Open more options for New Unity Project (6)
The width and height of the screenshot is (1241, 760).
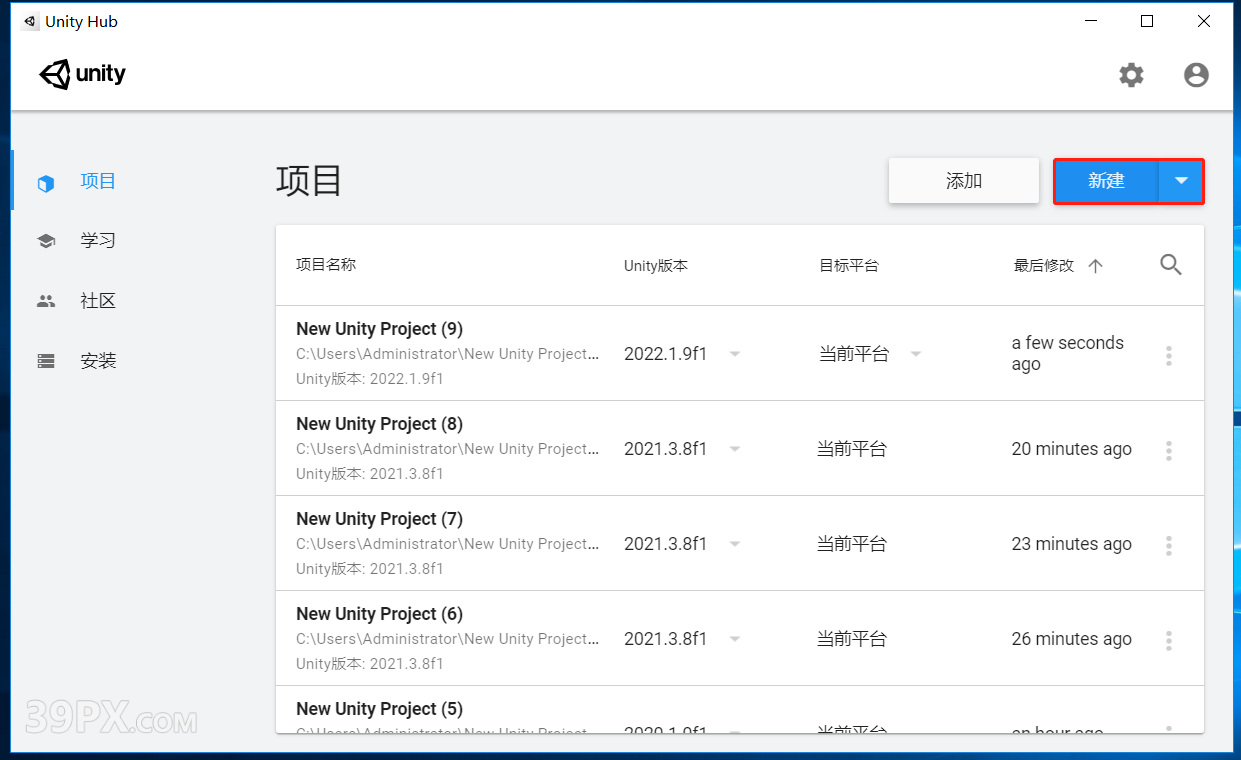1168,640
